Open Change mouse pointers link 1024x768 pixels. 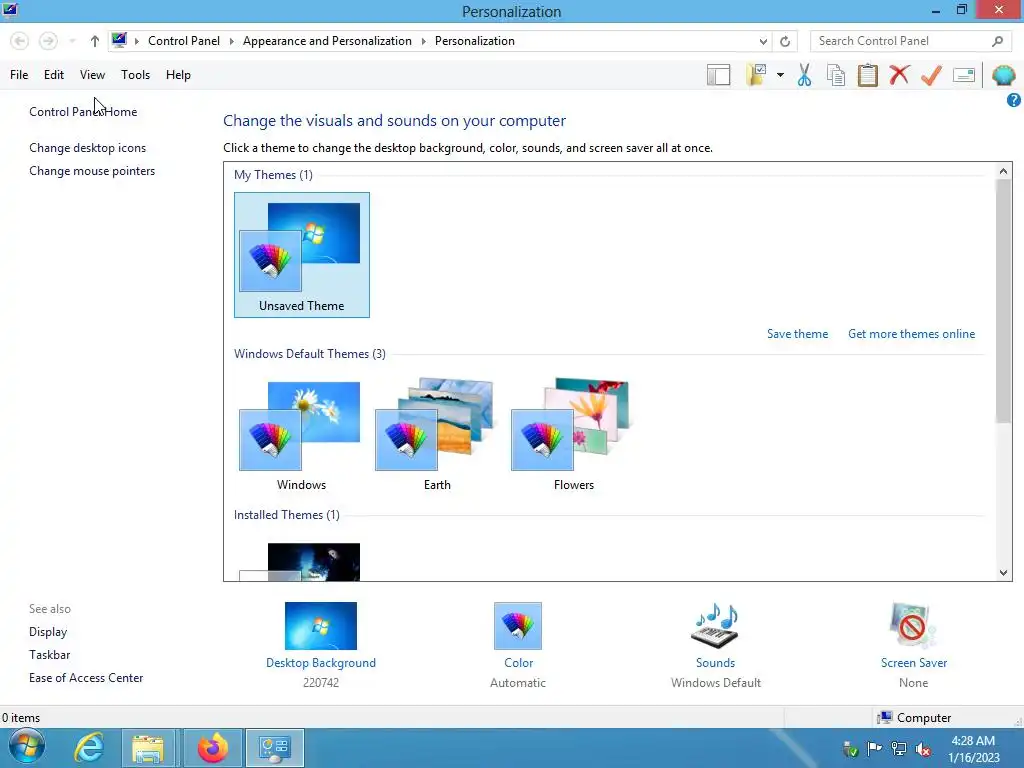[x=92, y=171]
